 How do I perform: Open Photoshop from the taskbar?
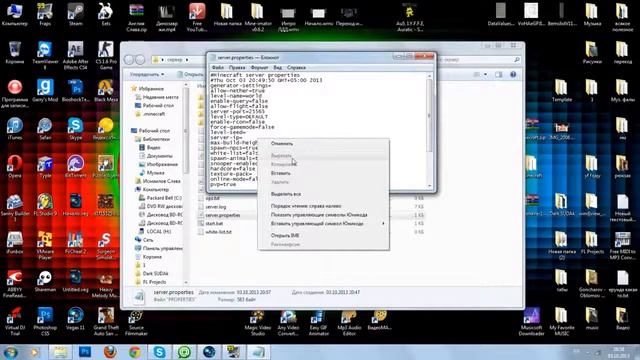85,352
